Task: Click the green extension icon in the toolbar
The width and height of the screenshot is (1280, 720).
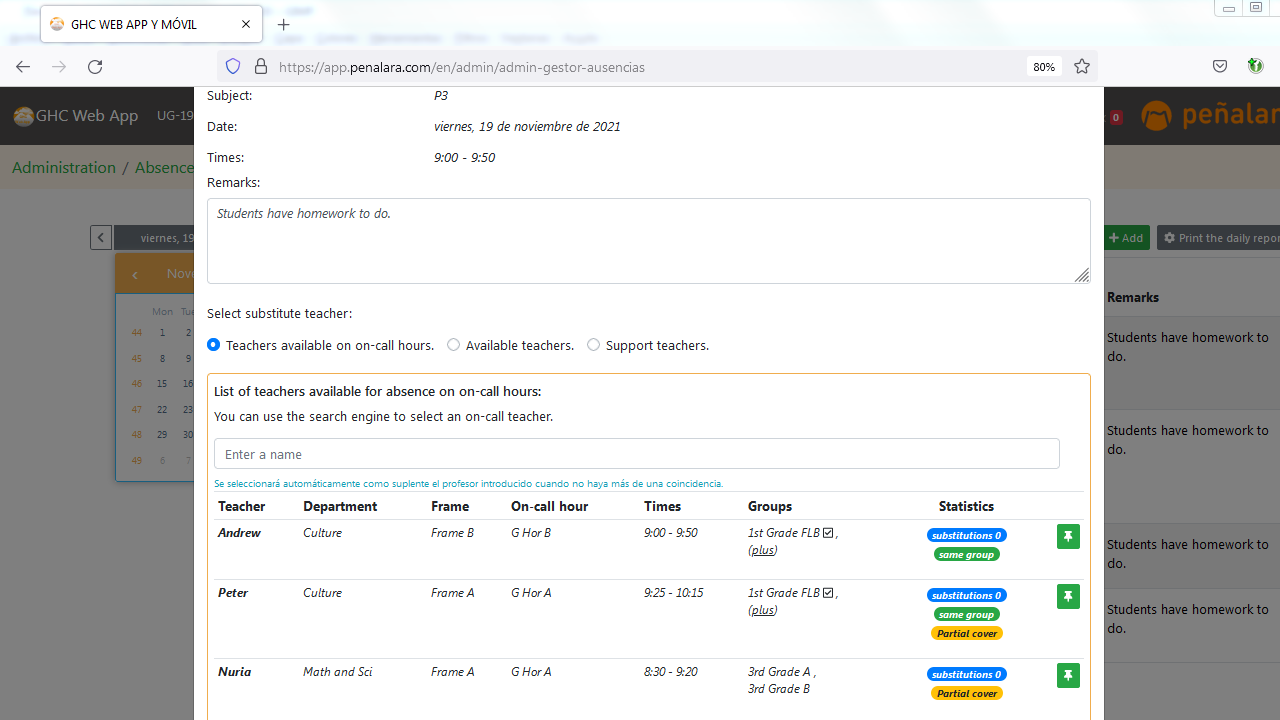Action: click(1255, 67)
